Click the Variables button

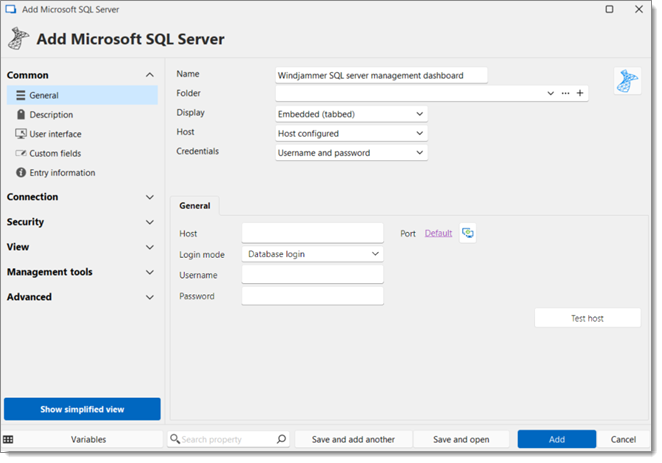(x=88, y=439)
